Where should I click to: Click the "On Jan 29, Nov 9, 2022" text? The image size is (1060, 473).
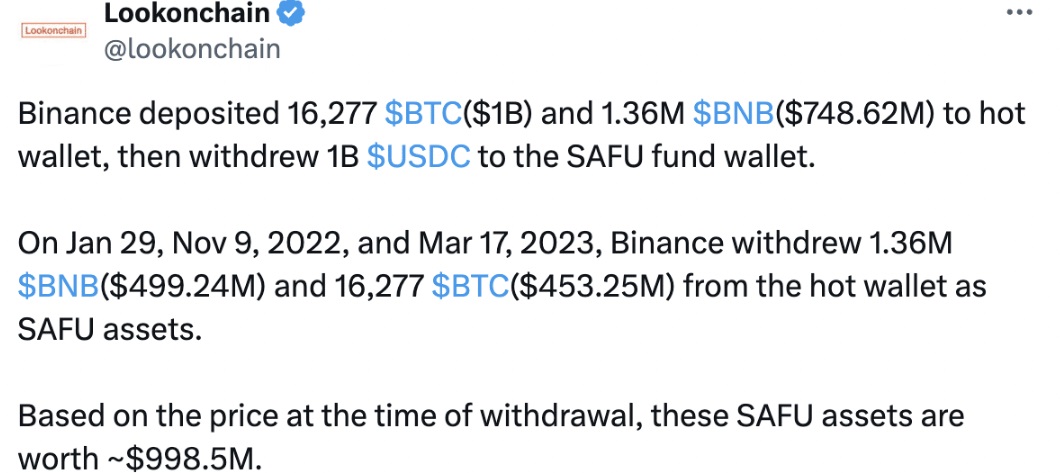[x=183, y=244]
